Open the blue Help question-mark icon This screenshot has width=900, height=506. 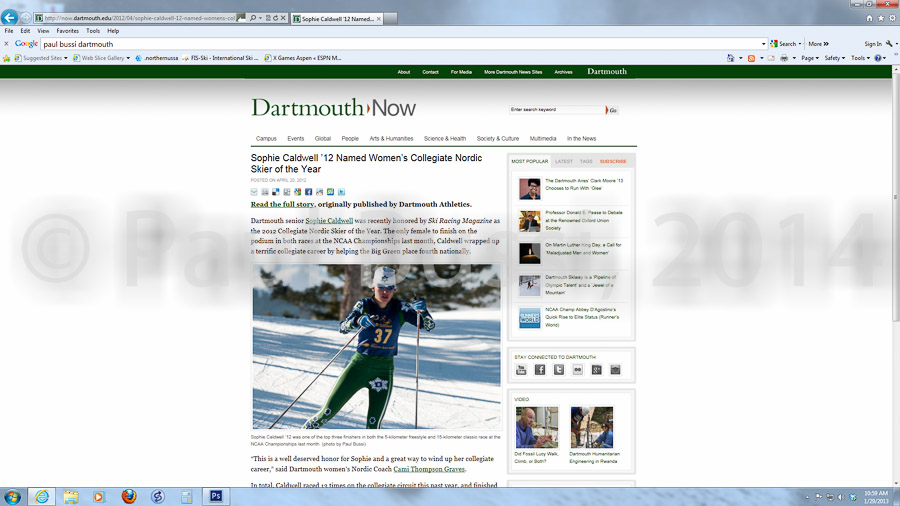[x=878, y=58]
